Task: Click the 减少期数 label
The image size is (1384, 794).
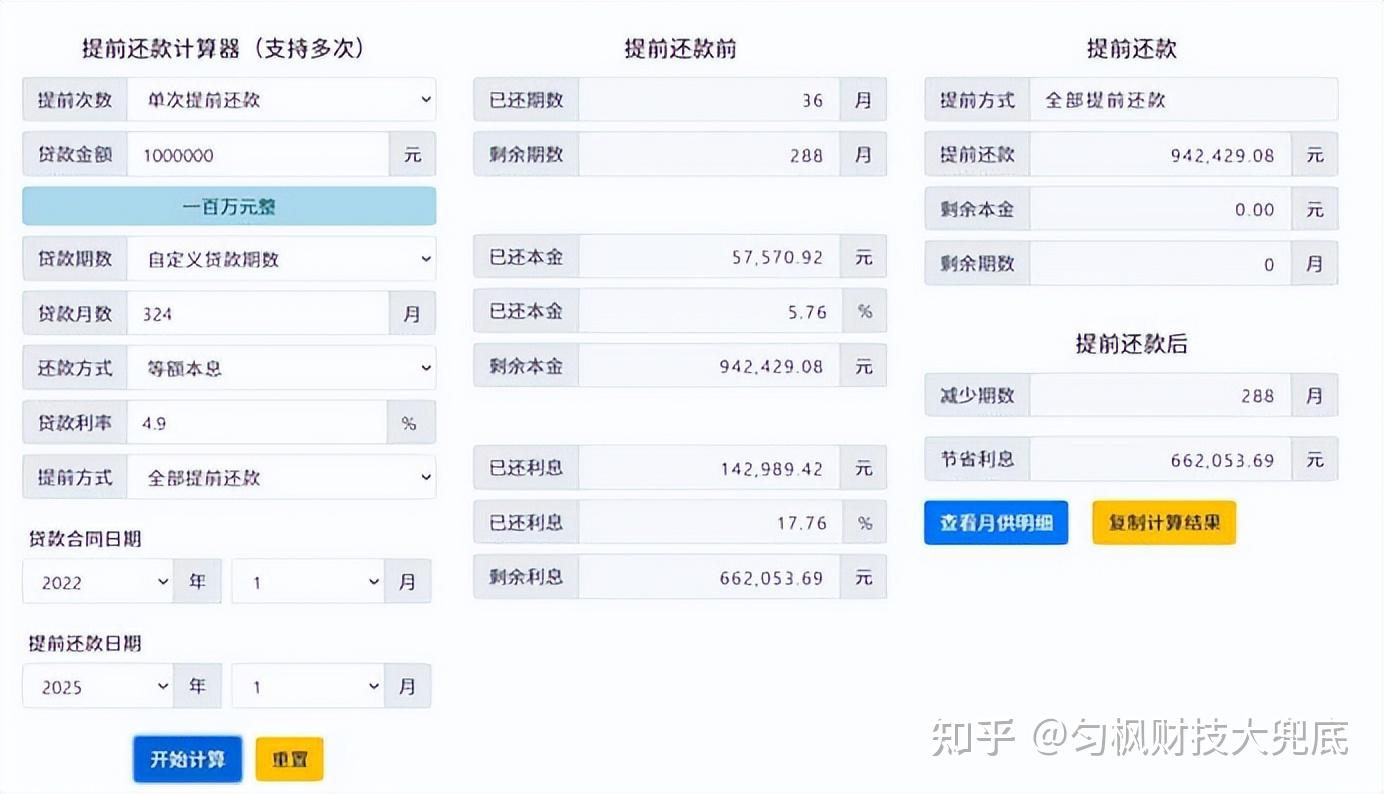Action: coord(977,395)
